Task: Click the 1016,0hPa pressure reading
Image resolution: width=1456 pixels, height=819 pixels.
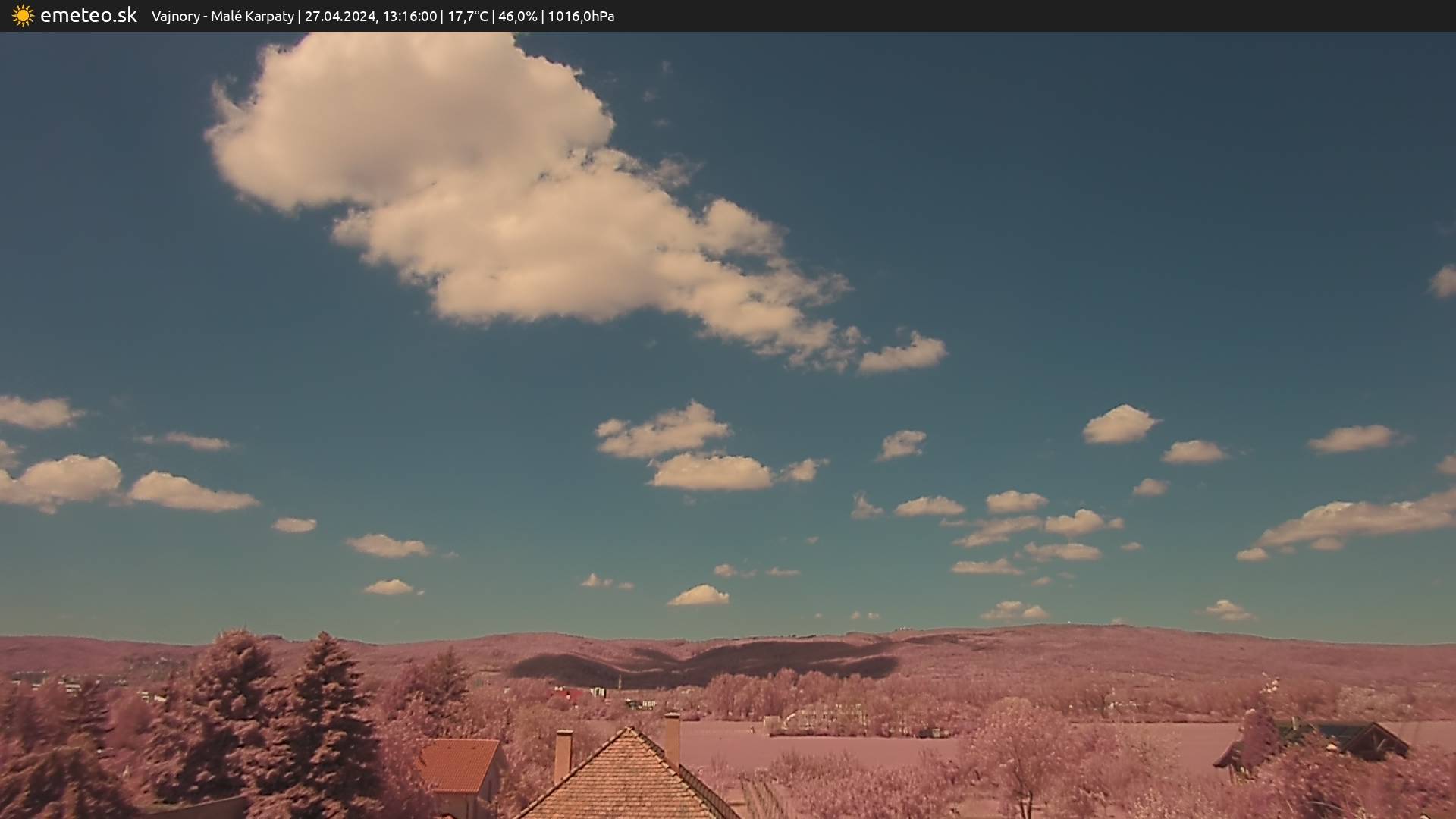Action: [x=581, y=17]
